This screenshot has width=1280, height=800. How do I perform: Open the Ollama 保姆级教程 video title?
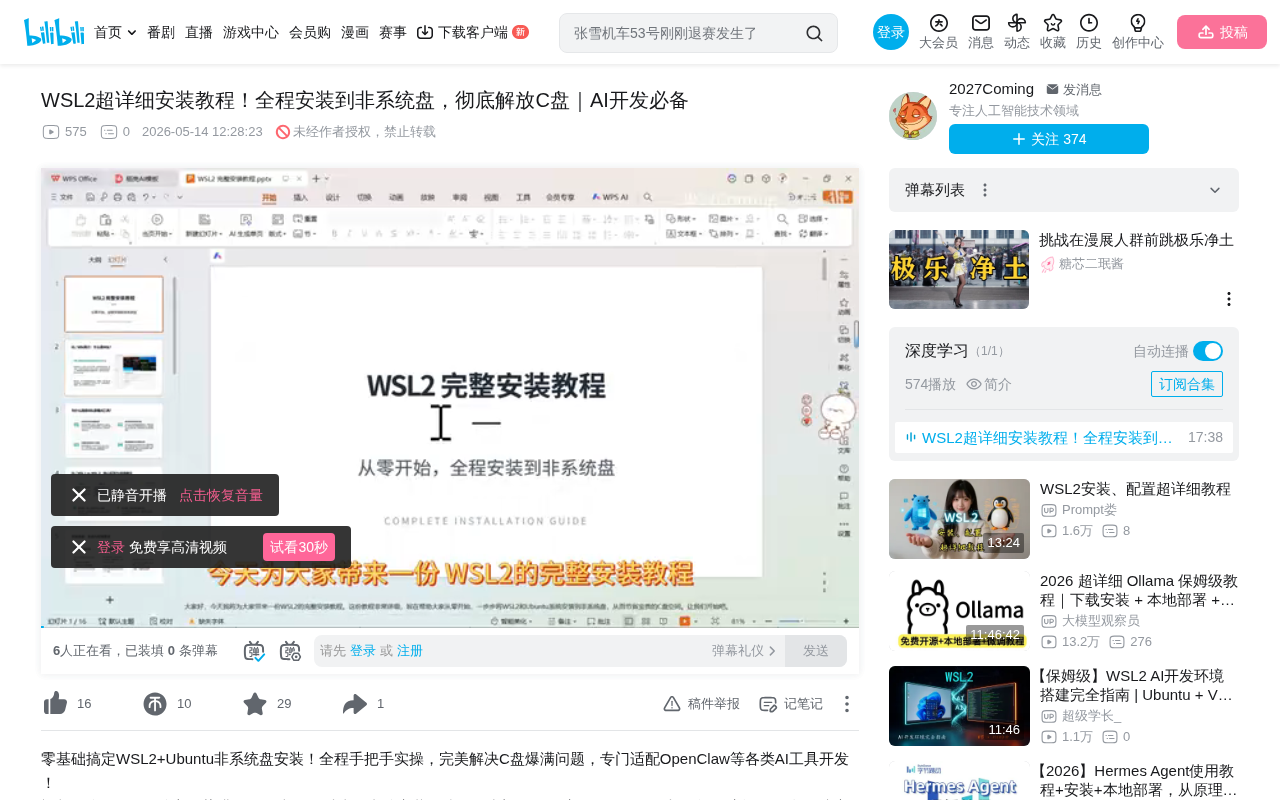click(x=1139, y=590)
